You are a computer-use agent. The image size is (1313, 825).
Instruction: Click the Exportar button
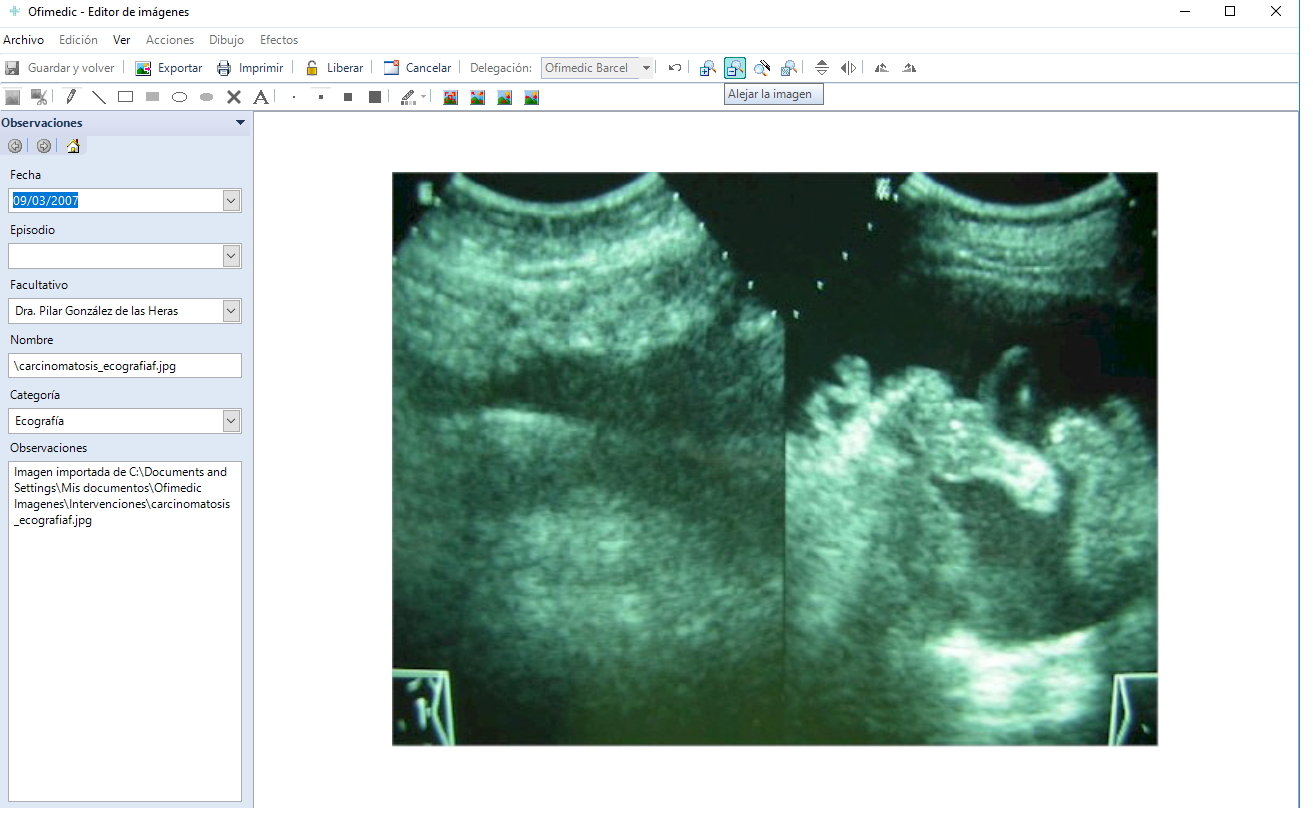(169, 68)
